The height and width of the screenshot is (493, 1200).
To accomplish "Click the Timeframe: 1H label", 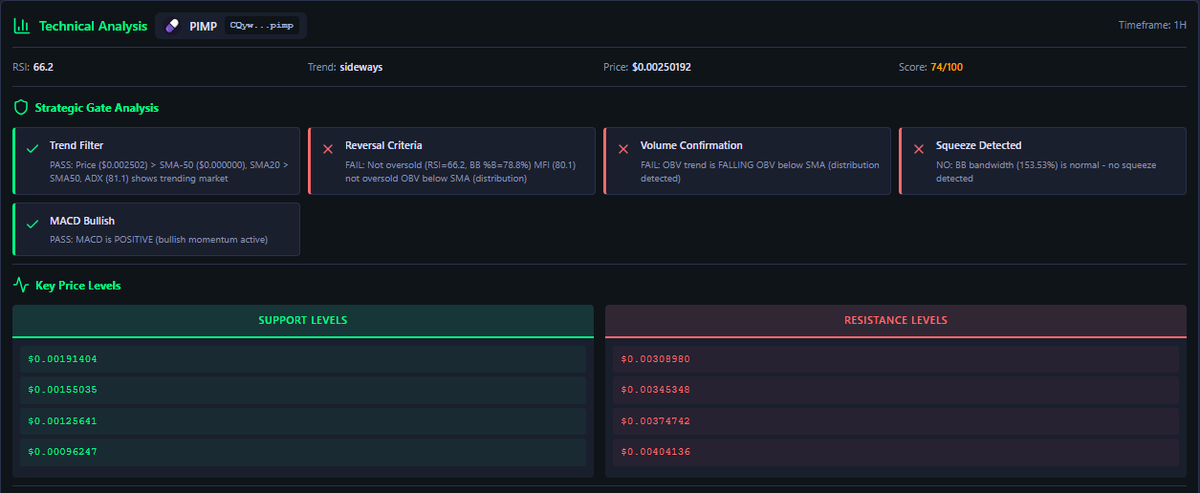I will pyautogui.click(x=1152, y=25).
